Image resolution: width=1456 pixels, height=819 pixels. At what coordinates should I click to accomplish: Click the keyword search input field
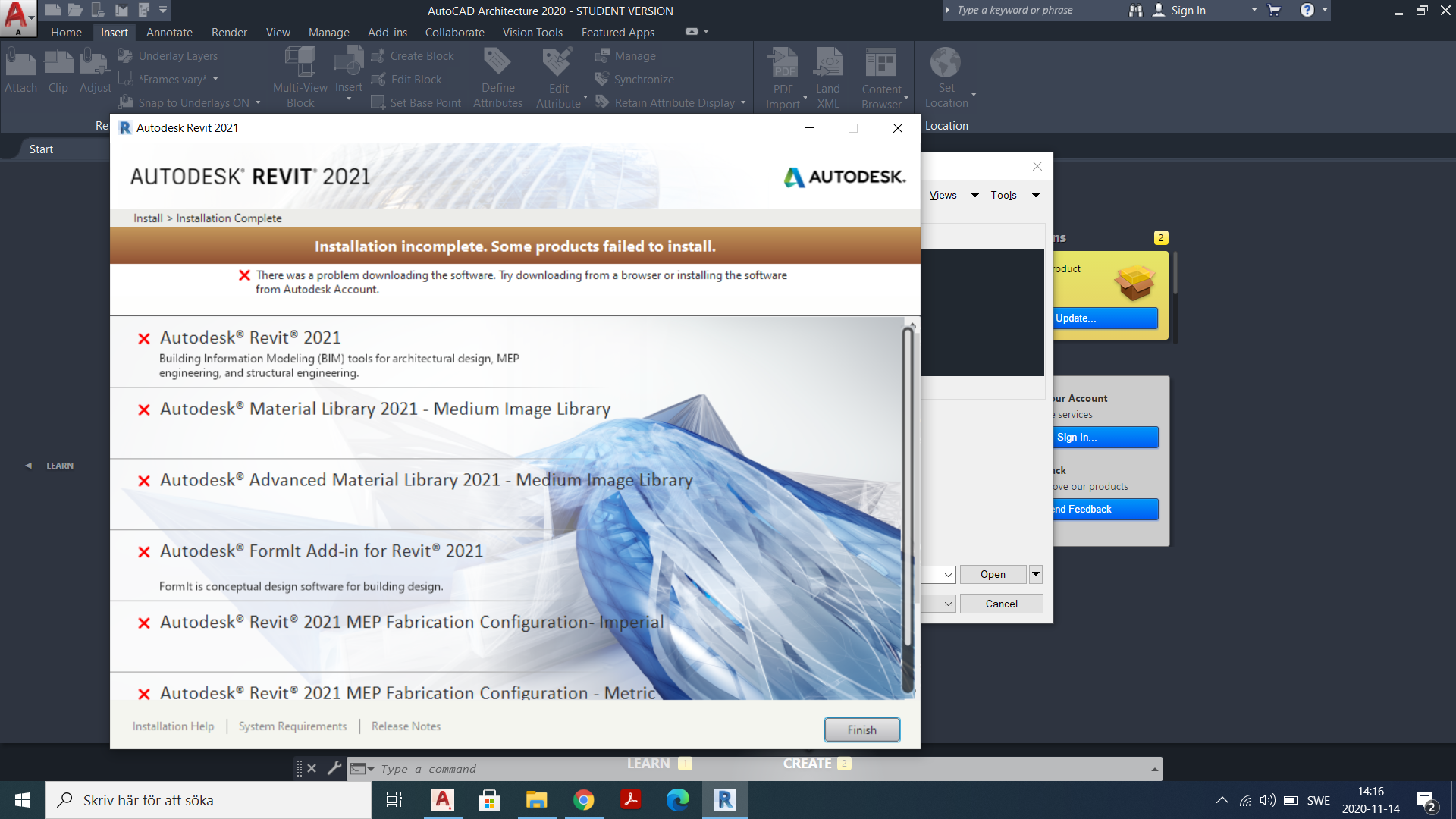[x=1036, y=10]
